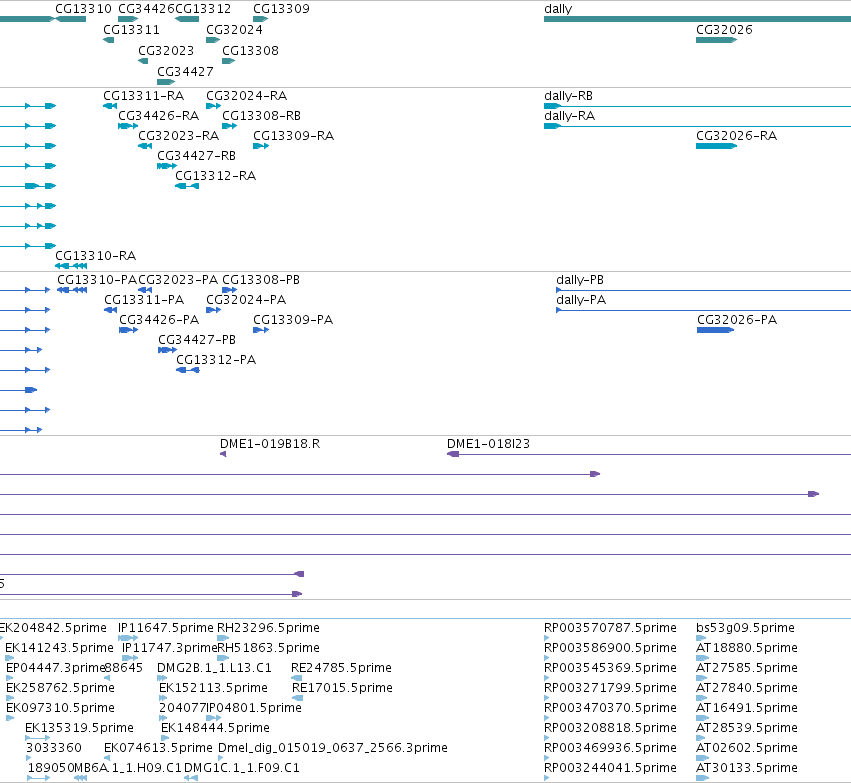Select the CG32024 gene label

[234, 30]
